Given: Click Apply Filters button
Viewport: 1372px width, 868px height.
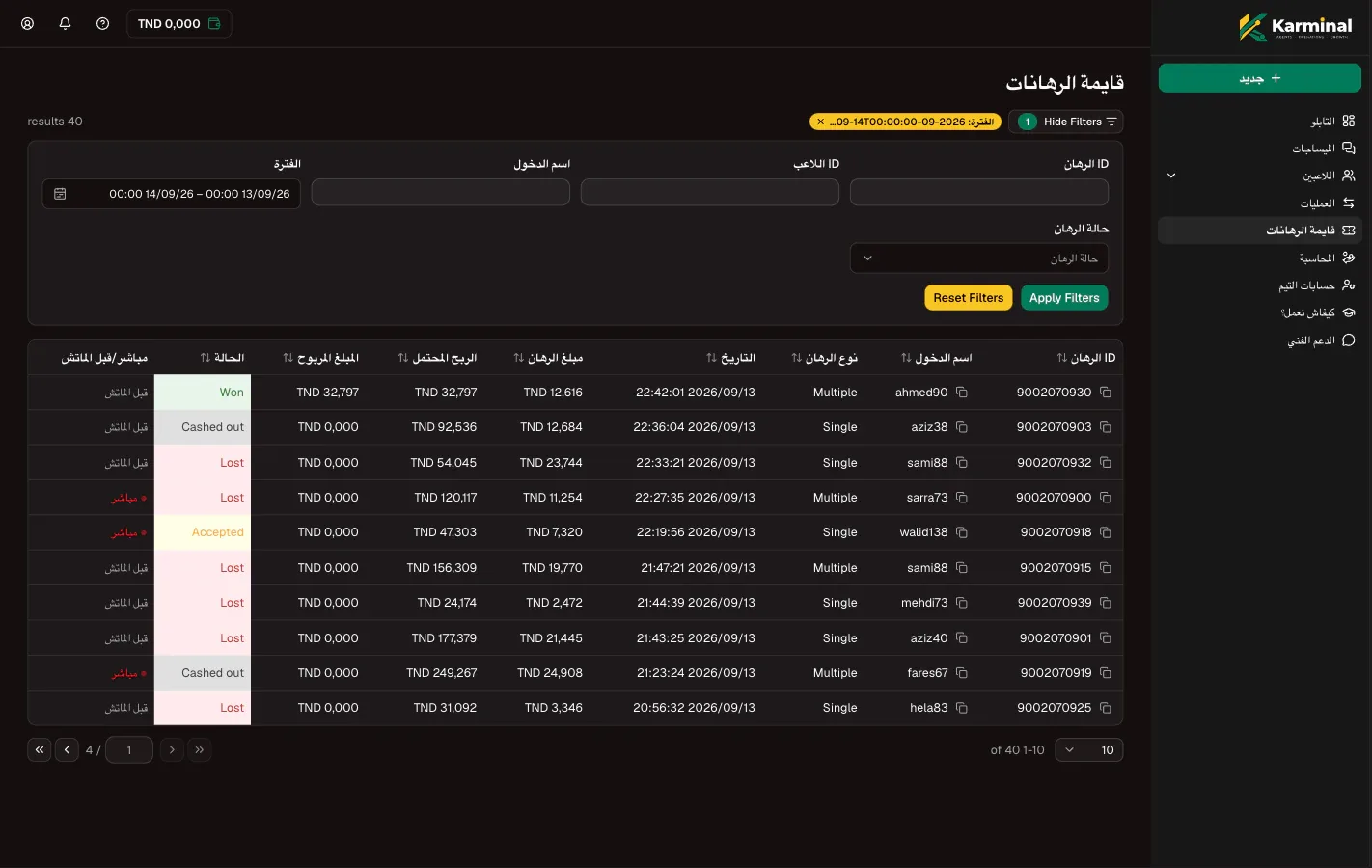Looking at the screenshot, I should (x=1064, y=298).
